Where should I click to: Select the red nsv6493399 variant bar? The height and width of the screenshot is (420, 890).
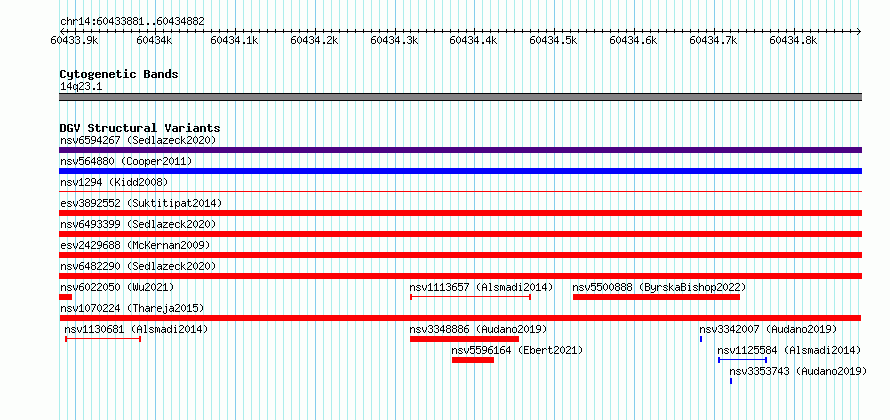460,234
